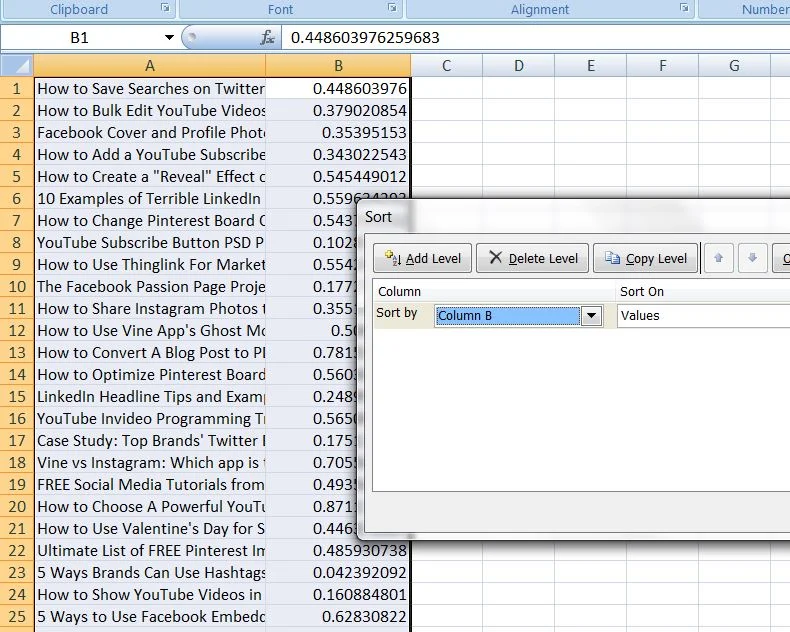Image resolution: width=790 pixels, height=632 pixels.
Task: Click the Name Box showing B1
Action: click(x=81, y=38)
